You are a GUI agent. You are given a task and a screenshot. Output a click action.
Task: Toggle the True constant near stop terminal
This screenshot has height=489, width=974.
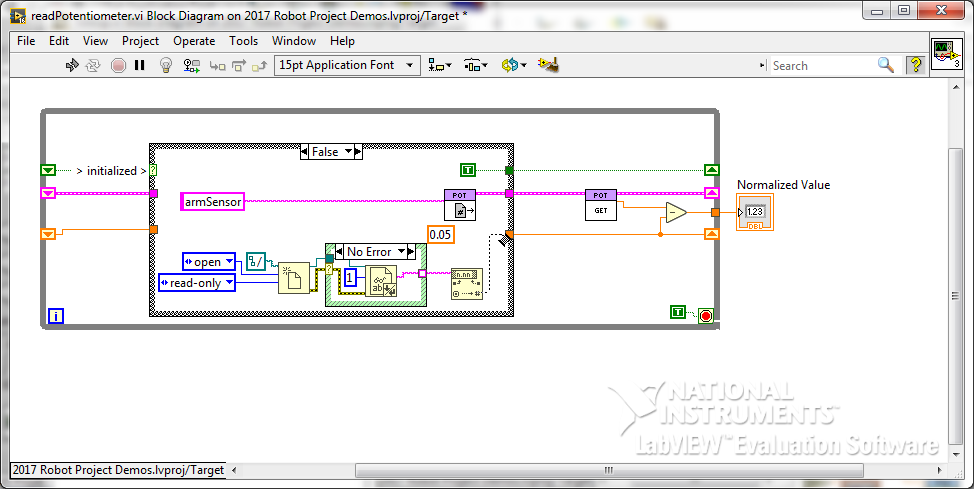point(679,313)
